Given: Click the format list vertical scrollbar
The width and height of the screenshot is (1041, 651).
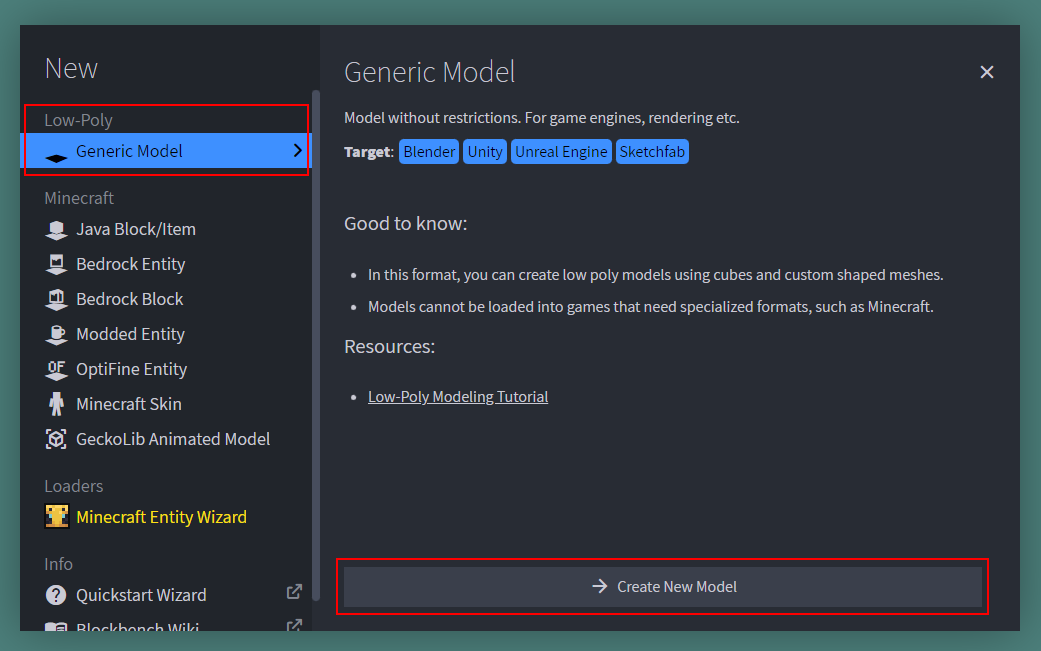Looking at the screenshot, I should tap(316, 345).
